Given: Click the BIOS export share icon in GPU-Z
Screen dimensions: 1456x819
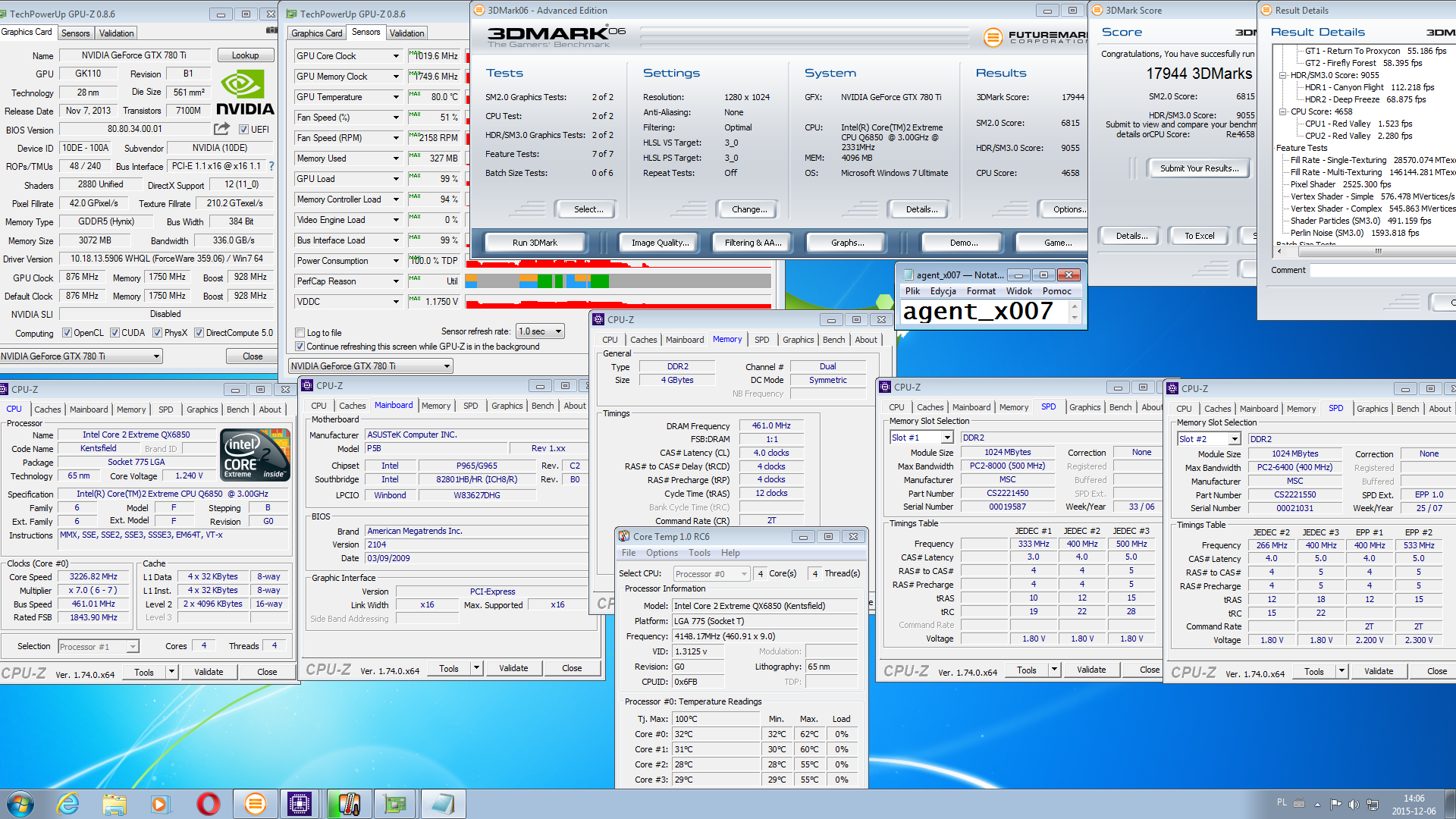Looking at the screenshot, I should pos(221,129).
